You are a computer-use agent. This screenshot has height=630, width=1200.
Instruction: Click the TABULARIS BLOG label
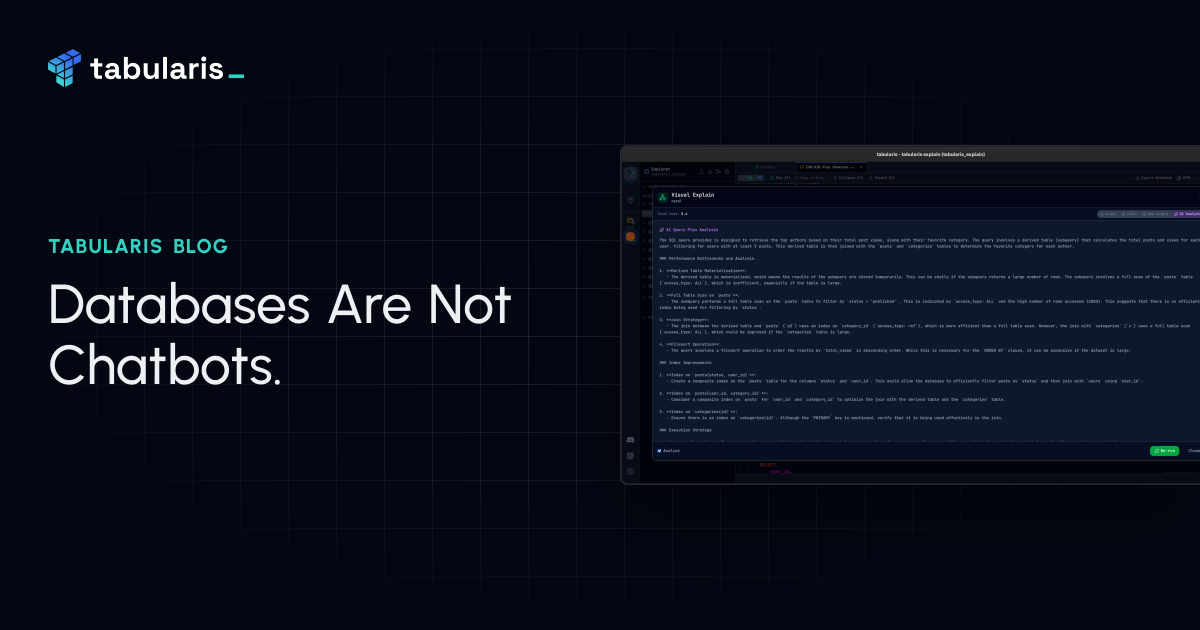(138, 246)
